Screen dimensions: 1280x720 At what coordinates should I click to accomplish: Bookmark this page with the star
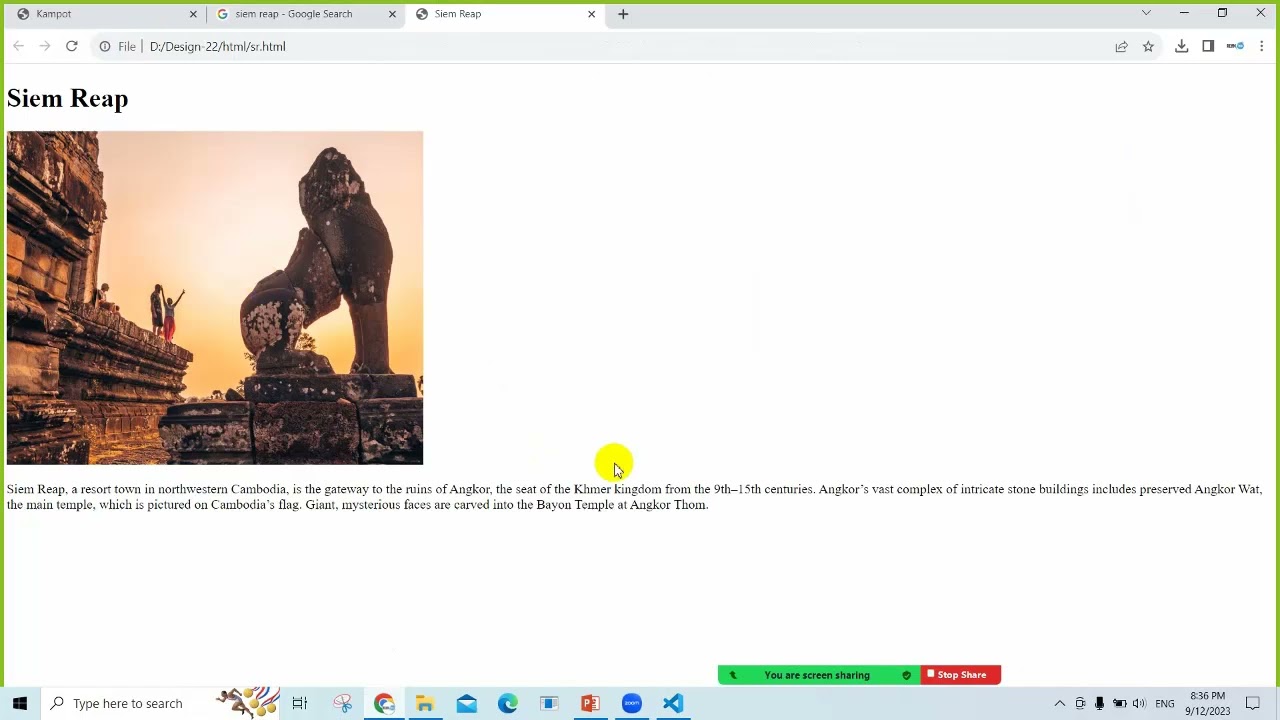click(1148, 46)
